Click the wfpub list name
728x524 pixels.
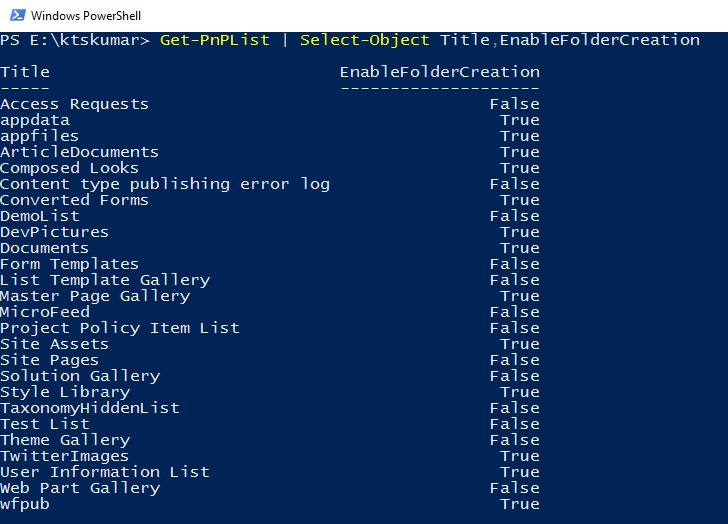tap(25, 505)
